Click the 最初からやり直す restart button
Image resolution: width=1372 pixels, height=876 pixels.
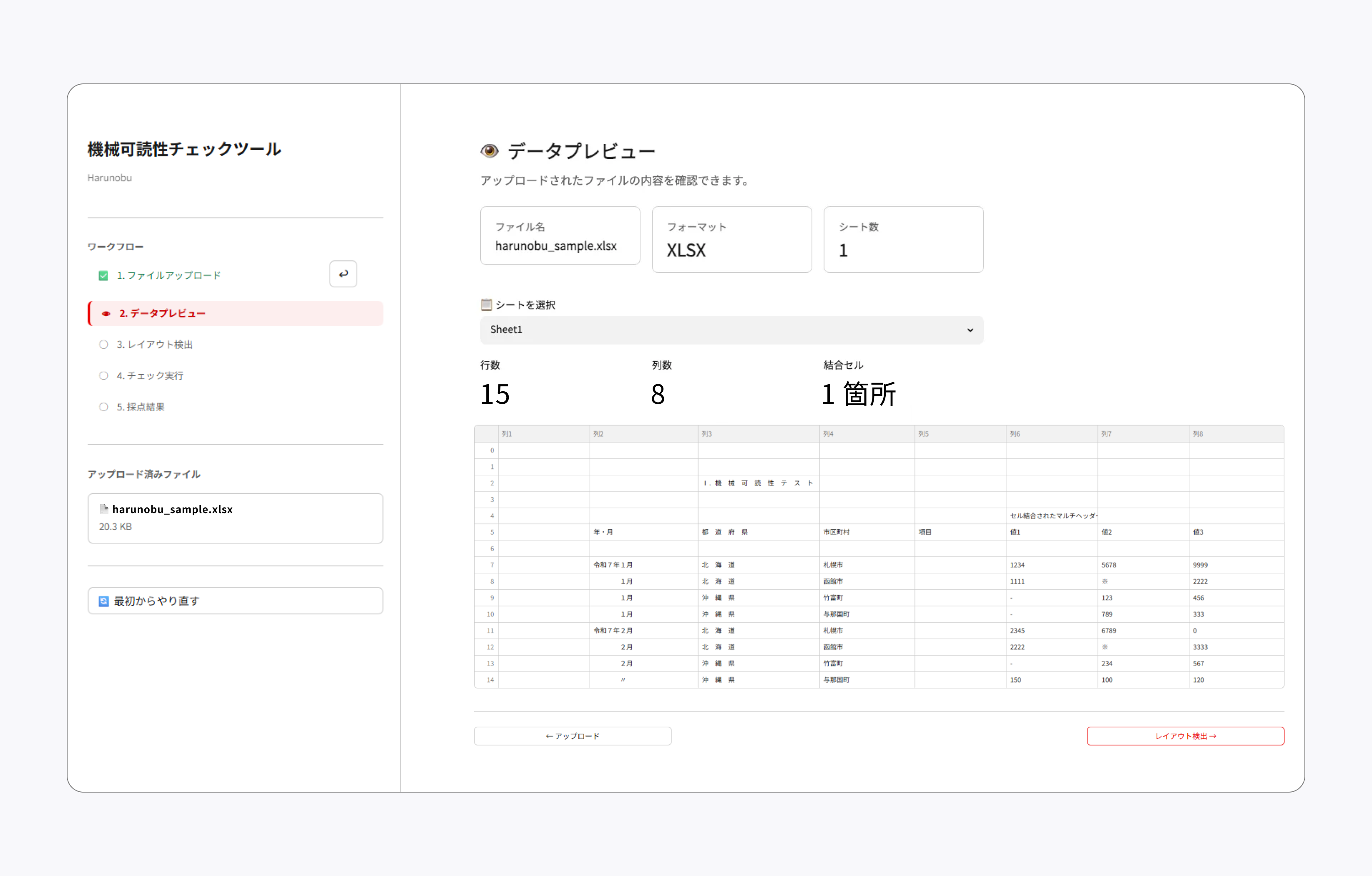(x=235, y=601)
